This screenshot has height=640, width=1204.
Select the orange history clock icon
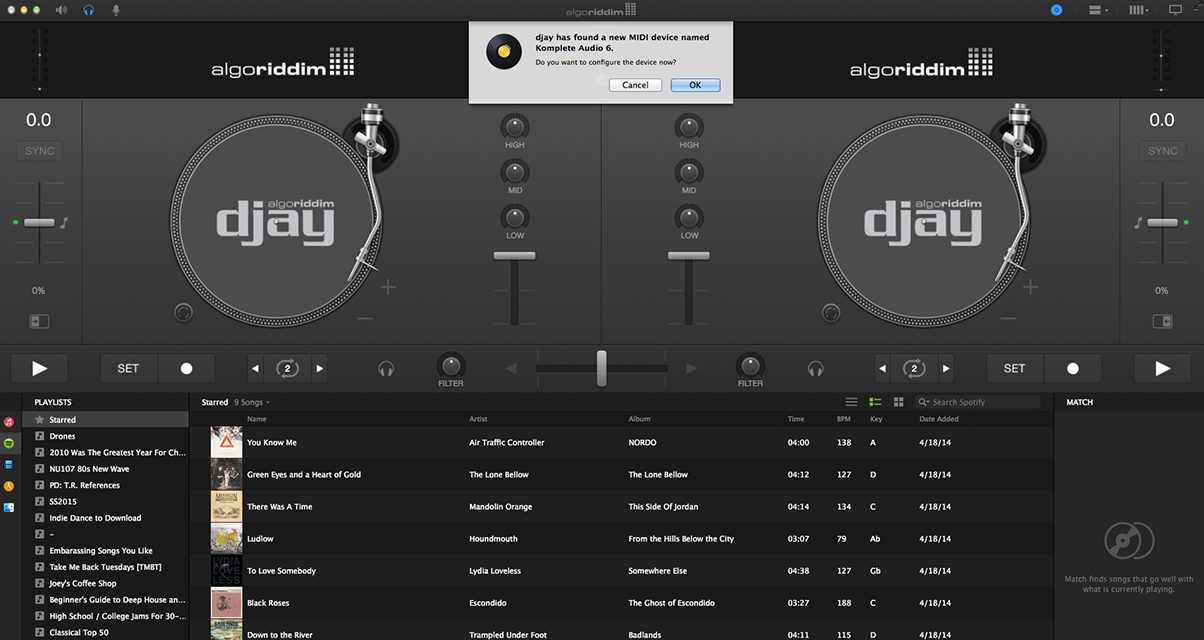[x=9, y=486]
